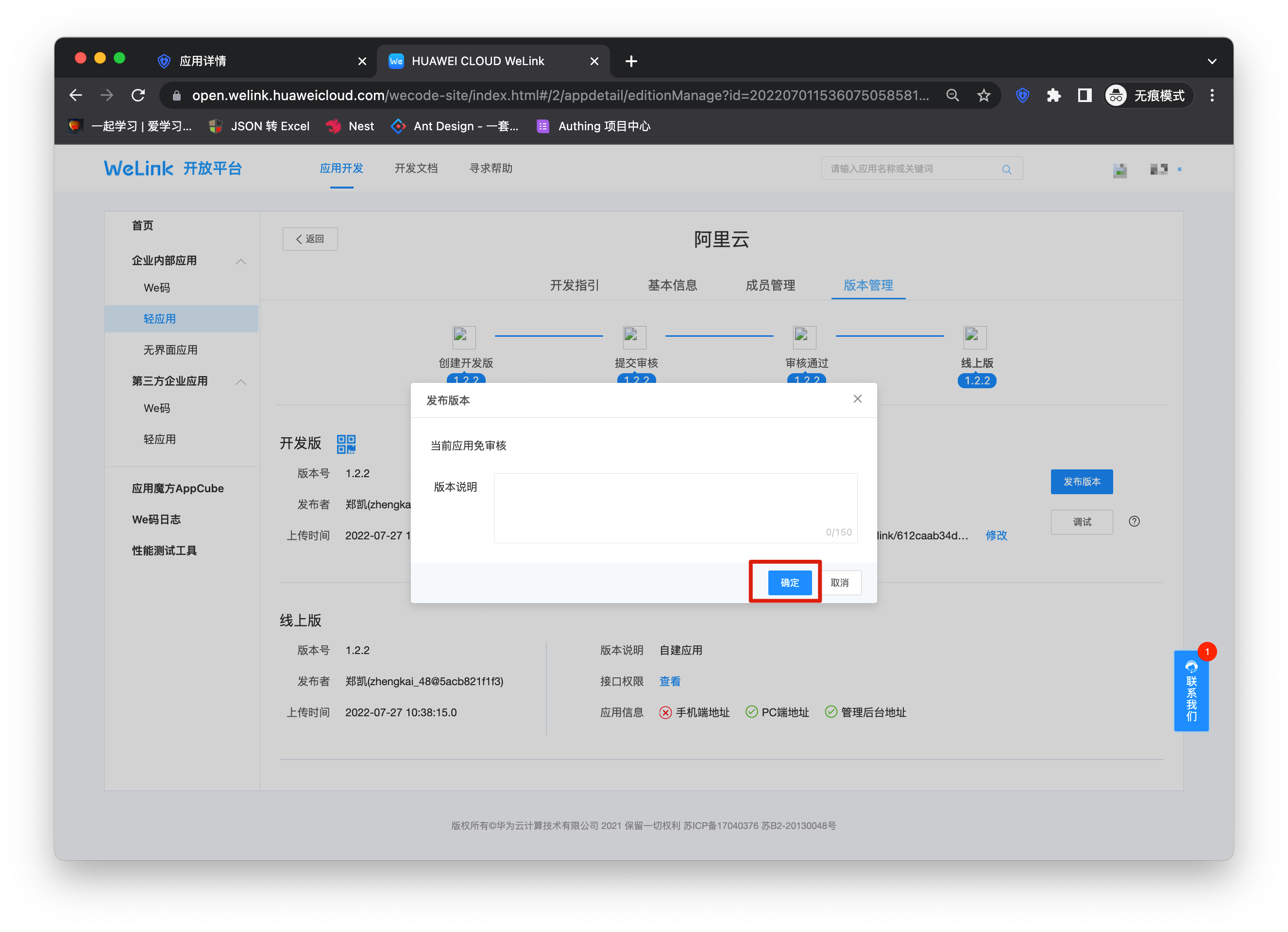Focus the 版本说明 text area

coord(675,507)
